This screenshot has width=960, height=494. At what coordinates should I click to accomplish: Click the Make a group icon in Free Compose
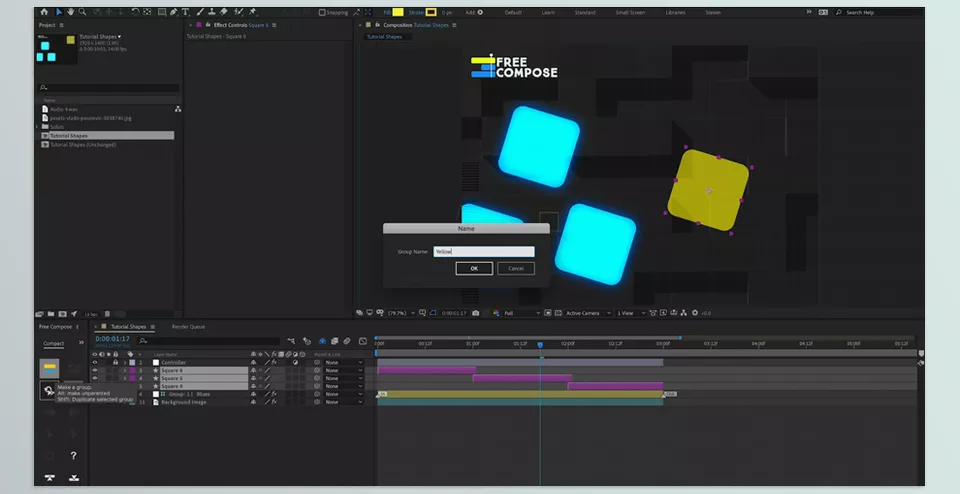(49, 391)
